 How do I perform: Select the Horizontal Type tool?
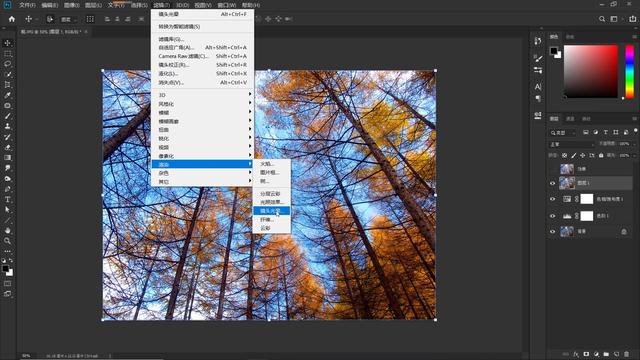pyautogui.click(x=7, y=199)
